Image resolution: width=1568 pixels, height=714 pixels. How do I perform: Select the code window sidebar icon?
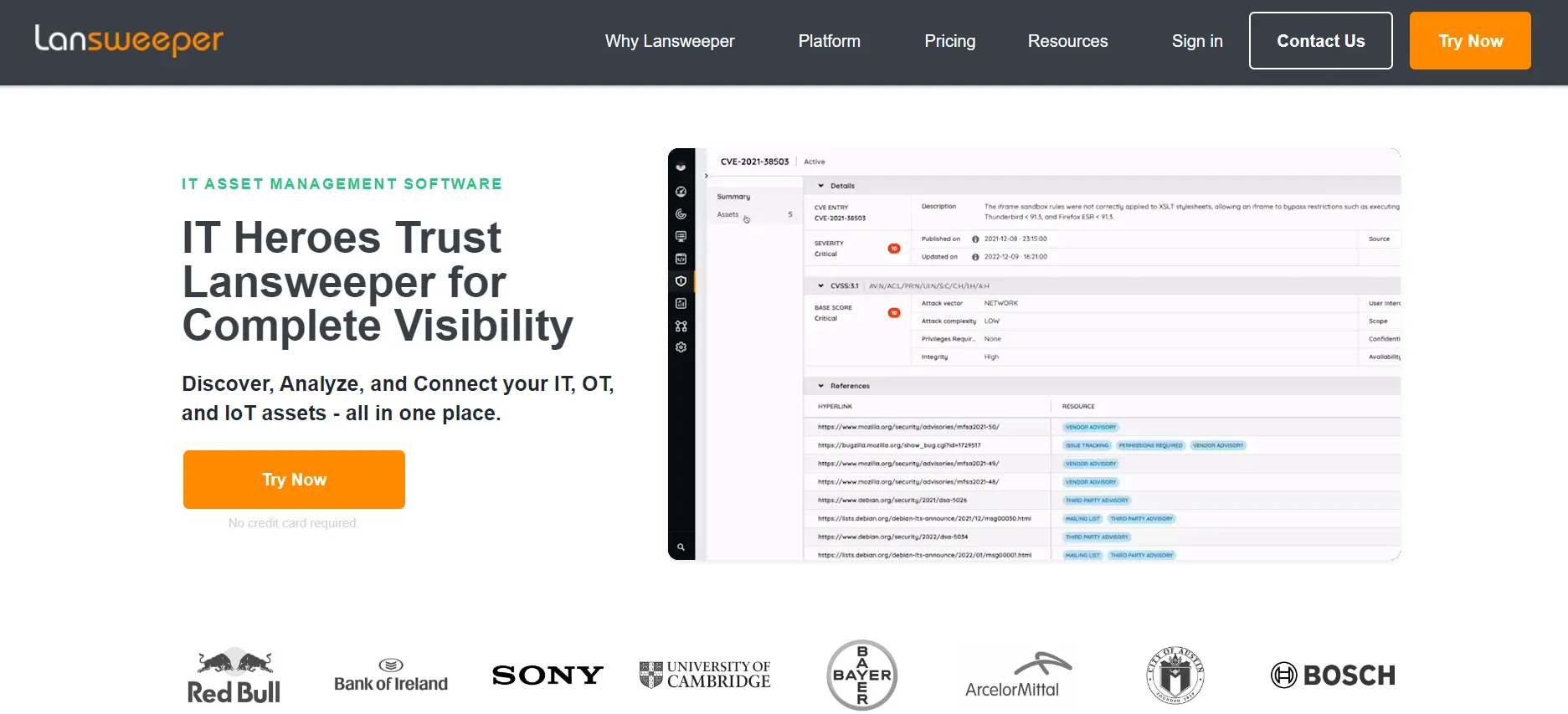(681, 259)
